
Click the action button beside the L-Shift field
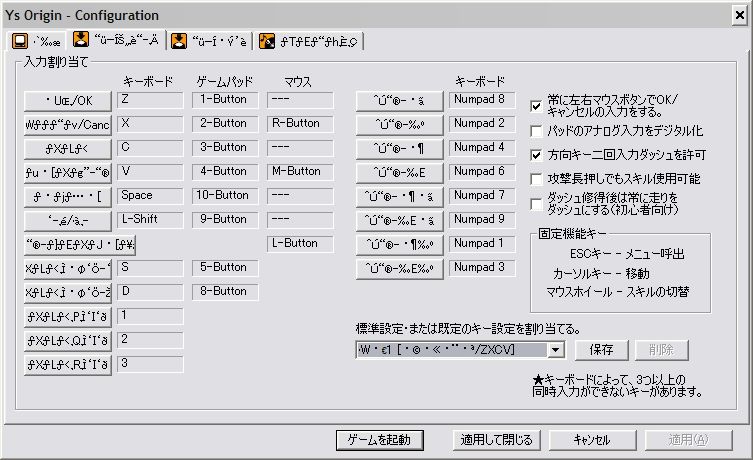[x=68, y=221]
